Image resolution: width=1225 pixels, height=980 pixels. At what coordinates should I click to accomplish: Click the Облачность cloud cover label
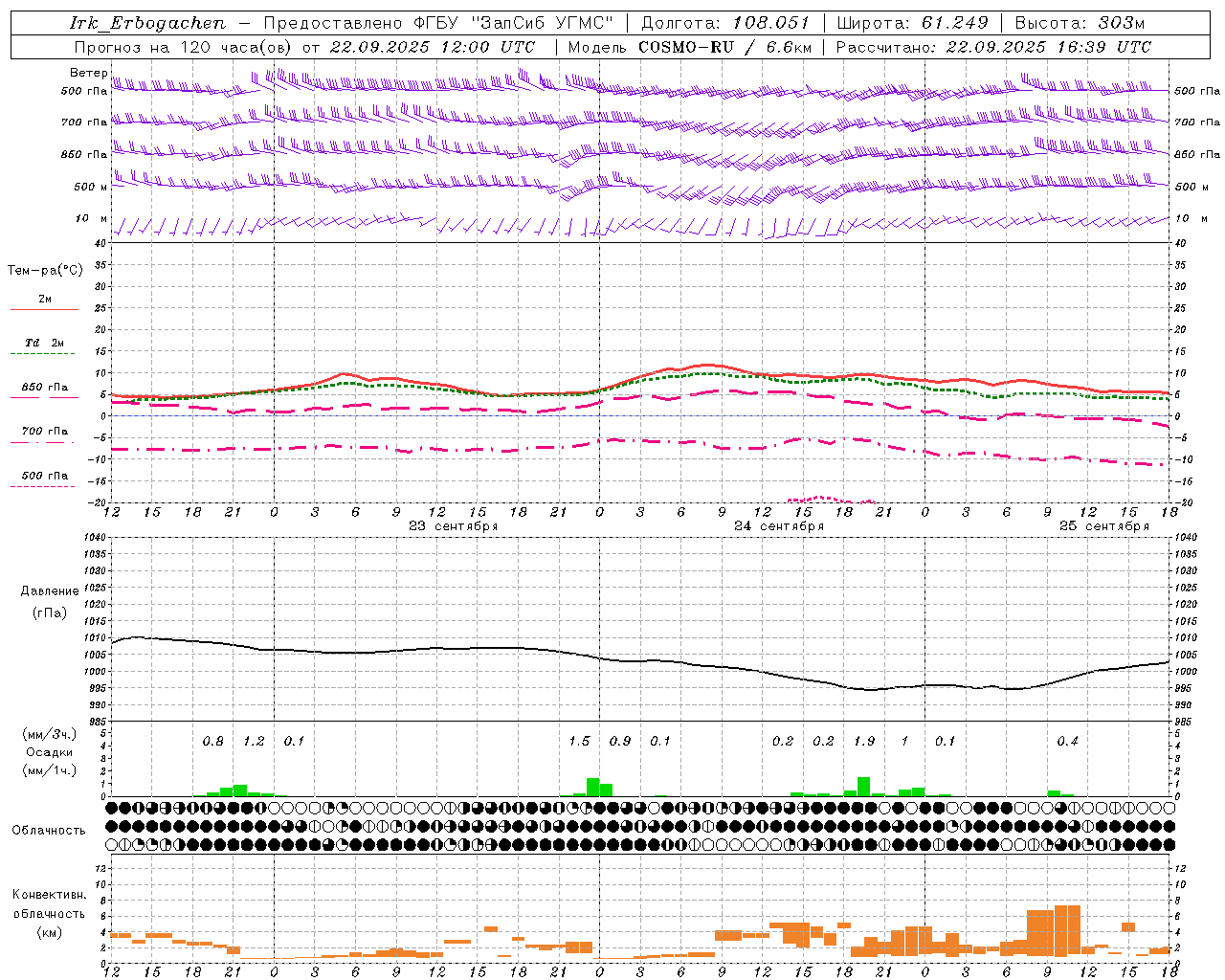pos(49,830)
